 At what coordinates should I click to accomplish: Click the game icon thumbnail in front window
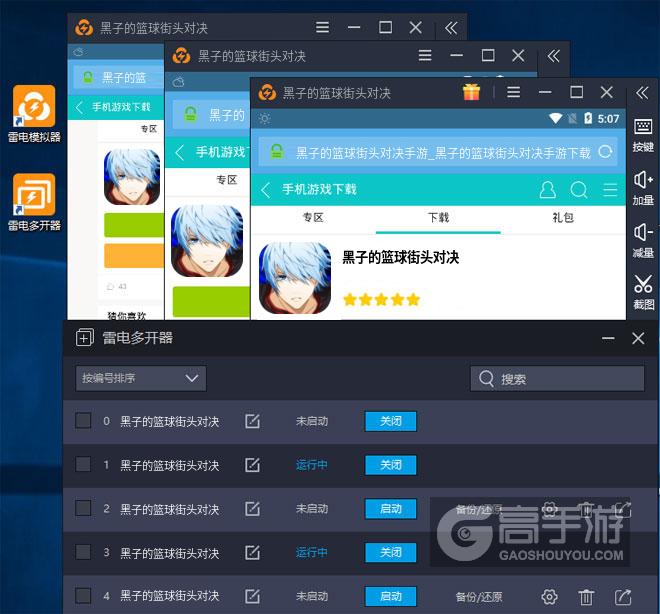[295, 278]
